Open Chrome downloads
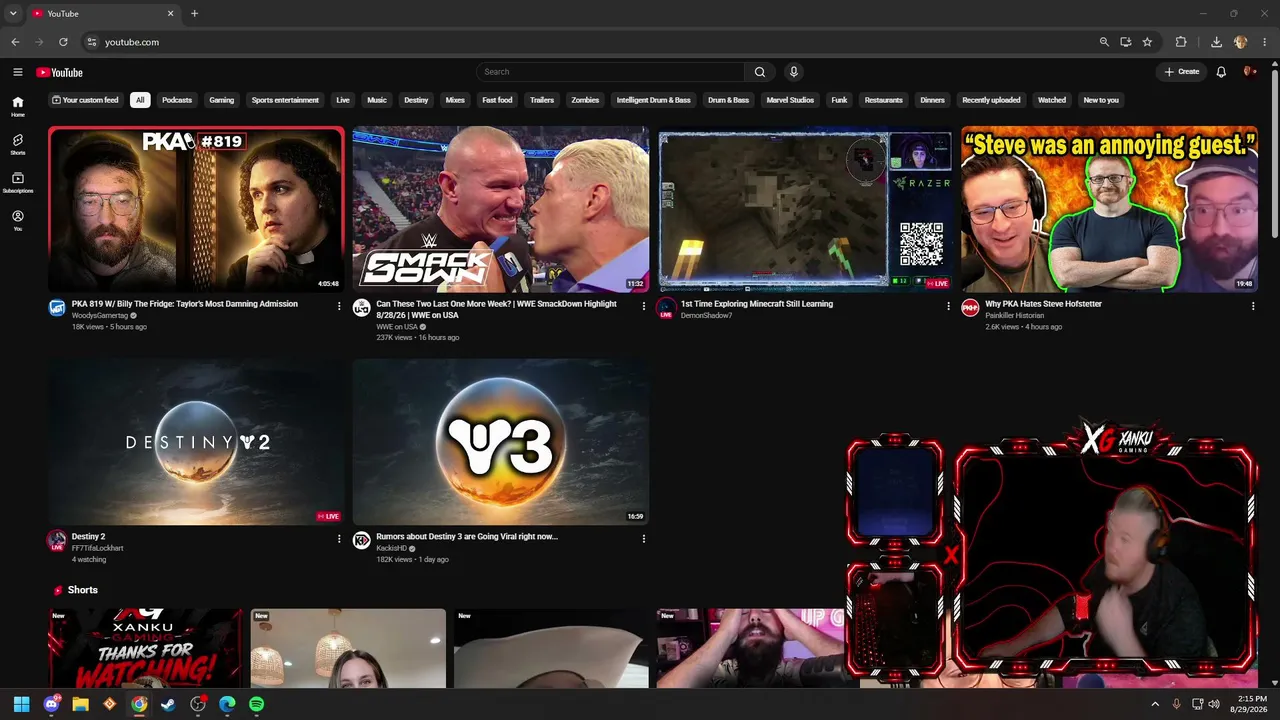1280x720 pixels. 1216,42
